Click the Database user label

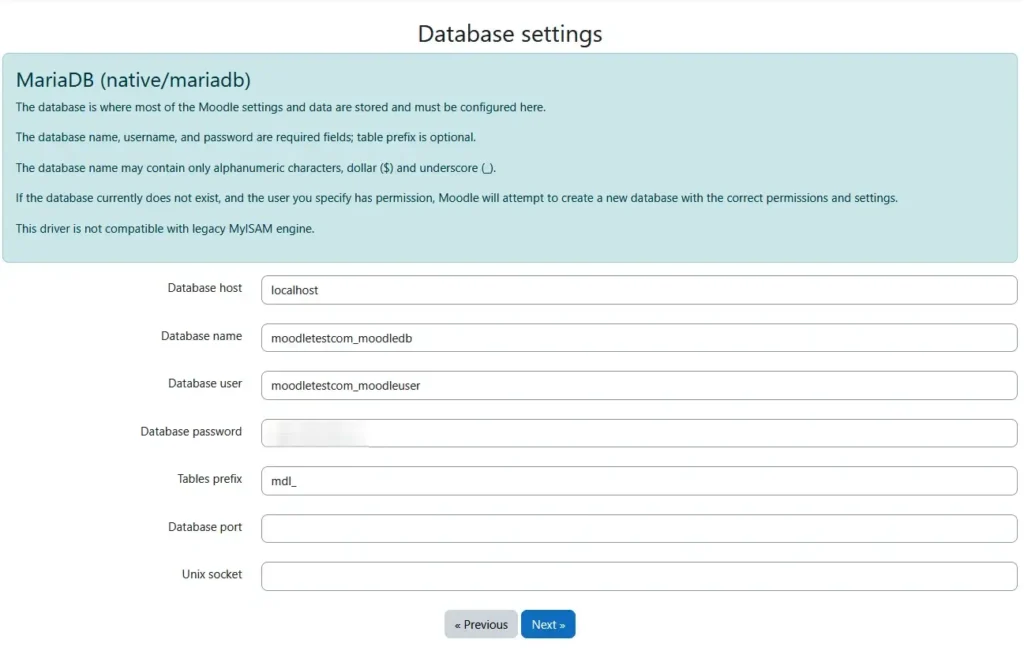[x=204, y=384]
